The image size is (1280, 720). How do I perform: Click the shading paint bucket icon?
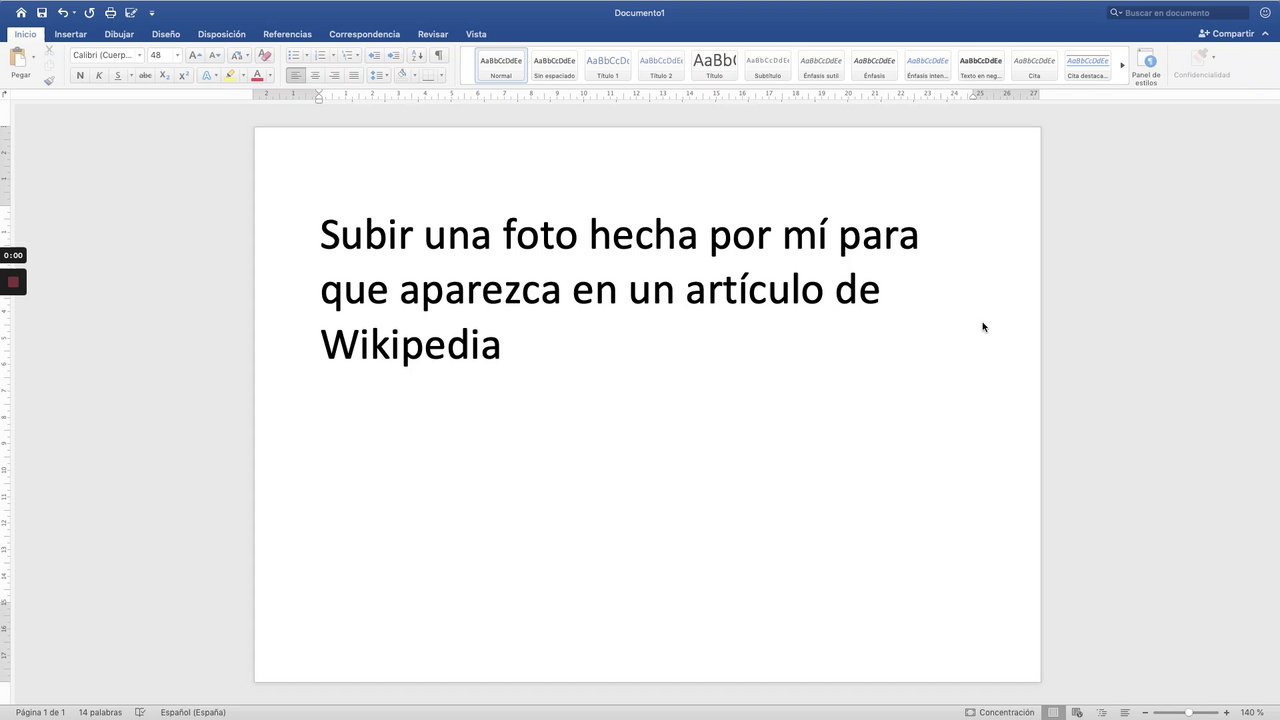401,75
